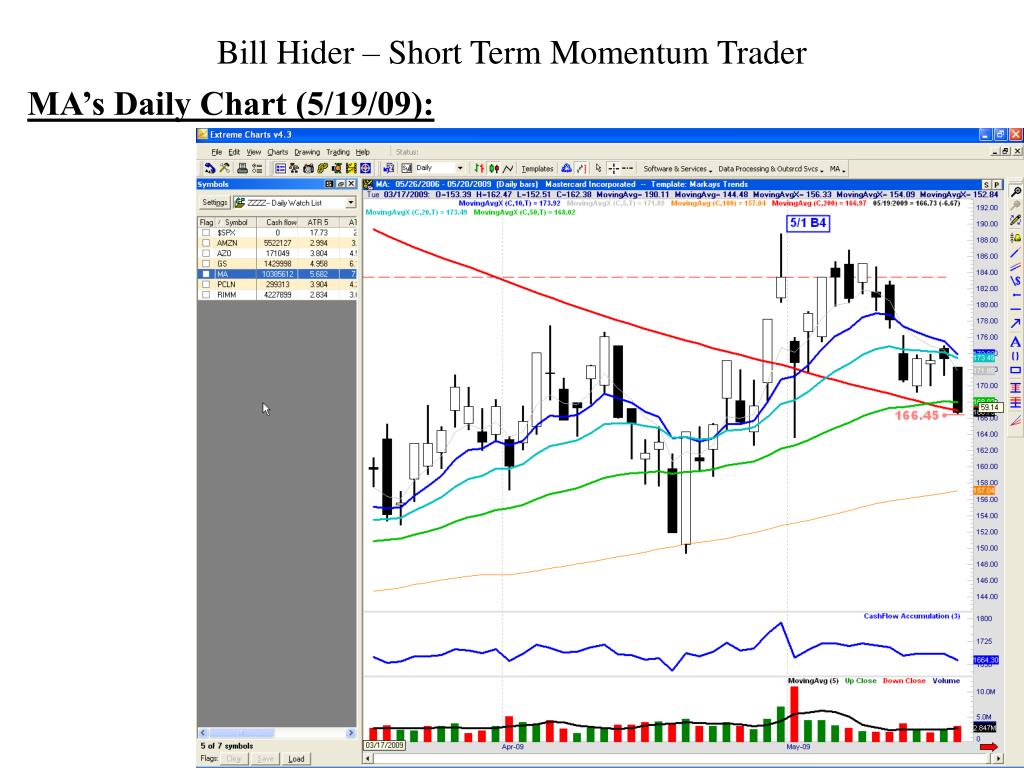This screenshot has width=1024, height=768.
Task: Select the arrow pointer tool
Action: pos(598,168)
